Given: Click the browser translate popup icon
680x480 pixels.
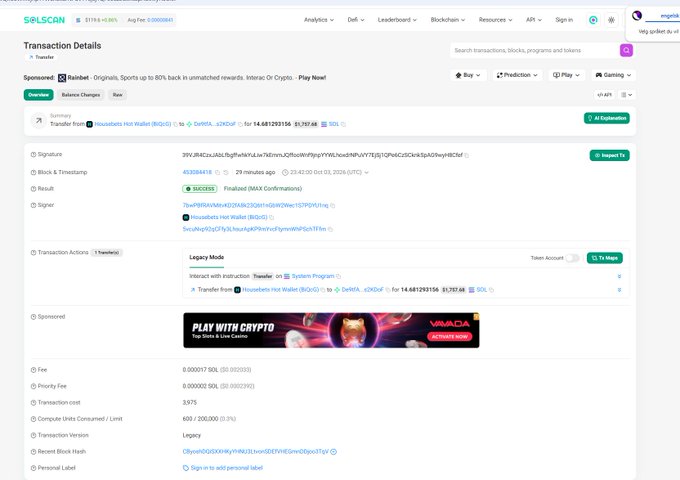Looking at the screenshot, I should click(637, 16).
